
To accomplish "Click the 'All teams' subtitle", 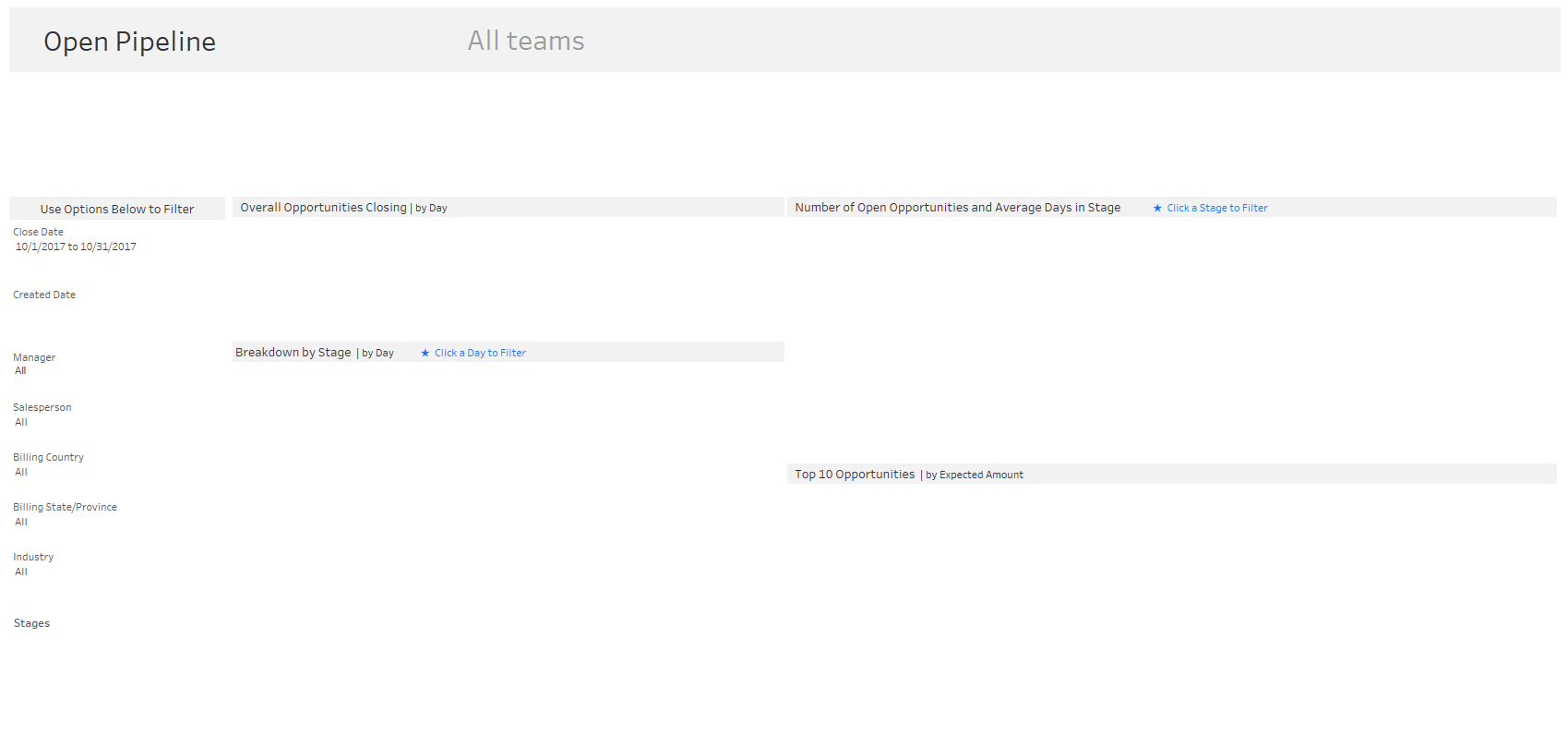I will (526, 41).
